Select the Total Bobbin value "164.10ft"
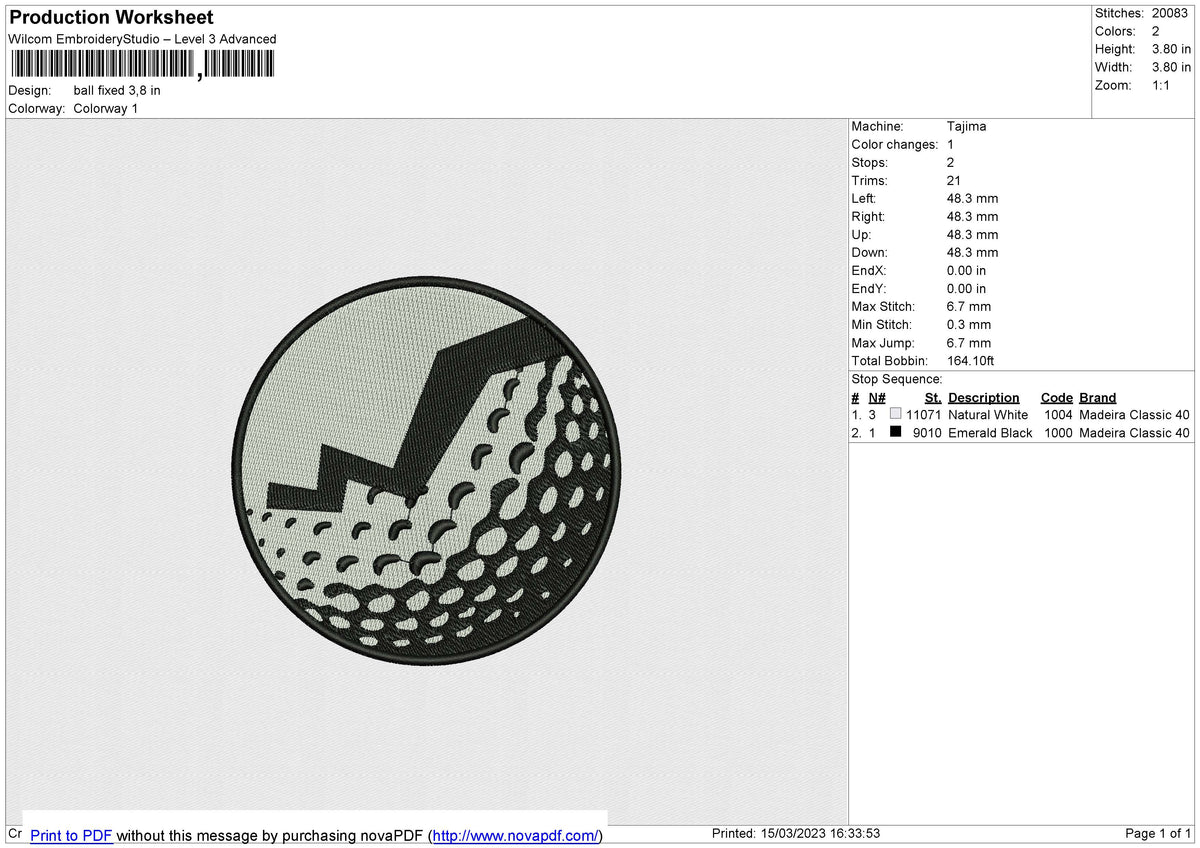Image resolution: width=1200 pixels, height=848 pixels. point(971,360)
